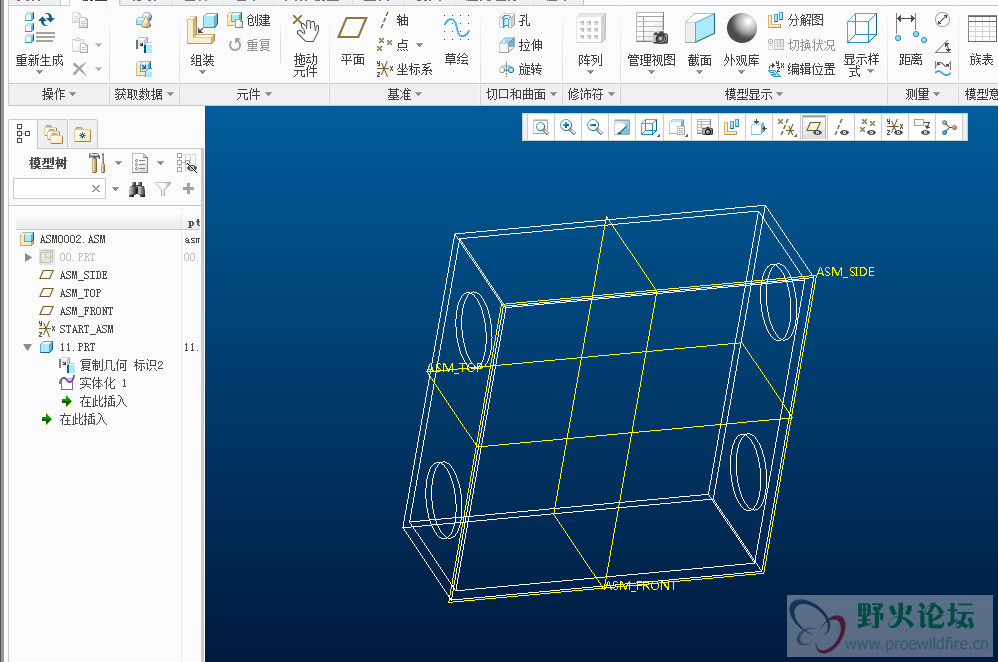Screen dimensions: 998x662
Task: Click the 创建 create component button
Action: click(x=249, y=20)
